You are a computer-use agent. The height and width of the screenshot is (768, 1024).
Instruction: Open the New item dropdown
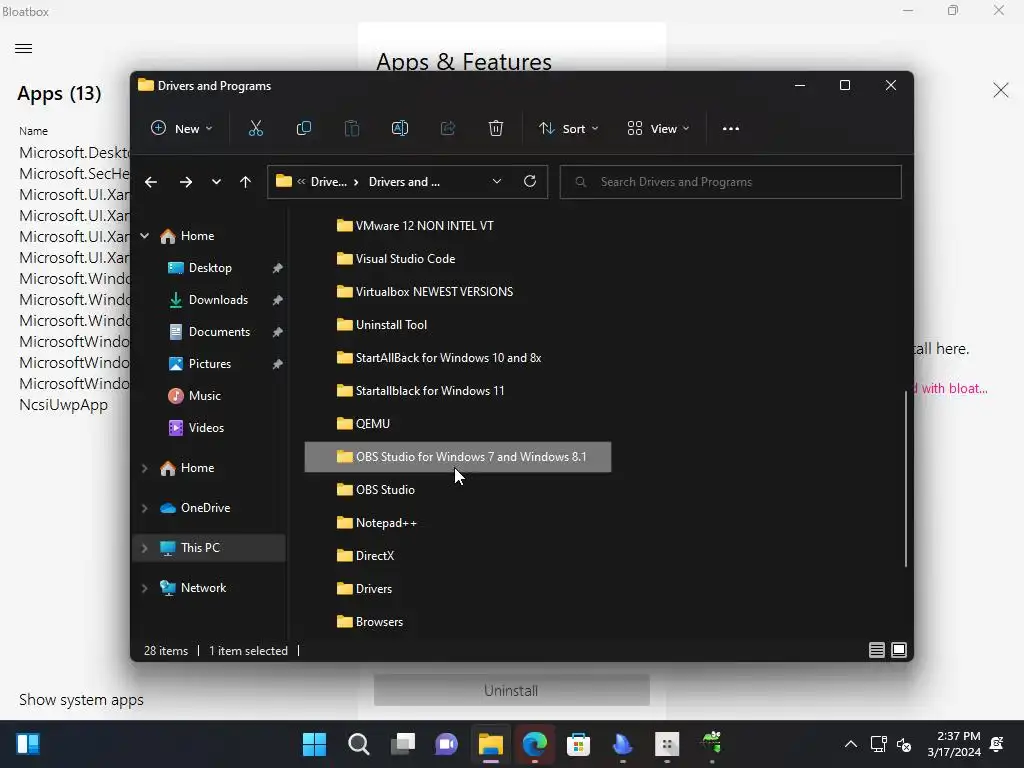click(182, 129)
